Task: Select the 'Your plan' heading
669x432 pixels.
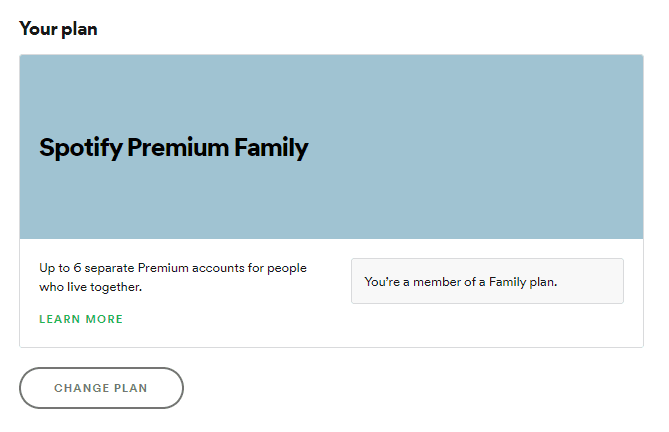Action: [x=58, y=28]
